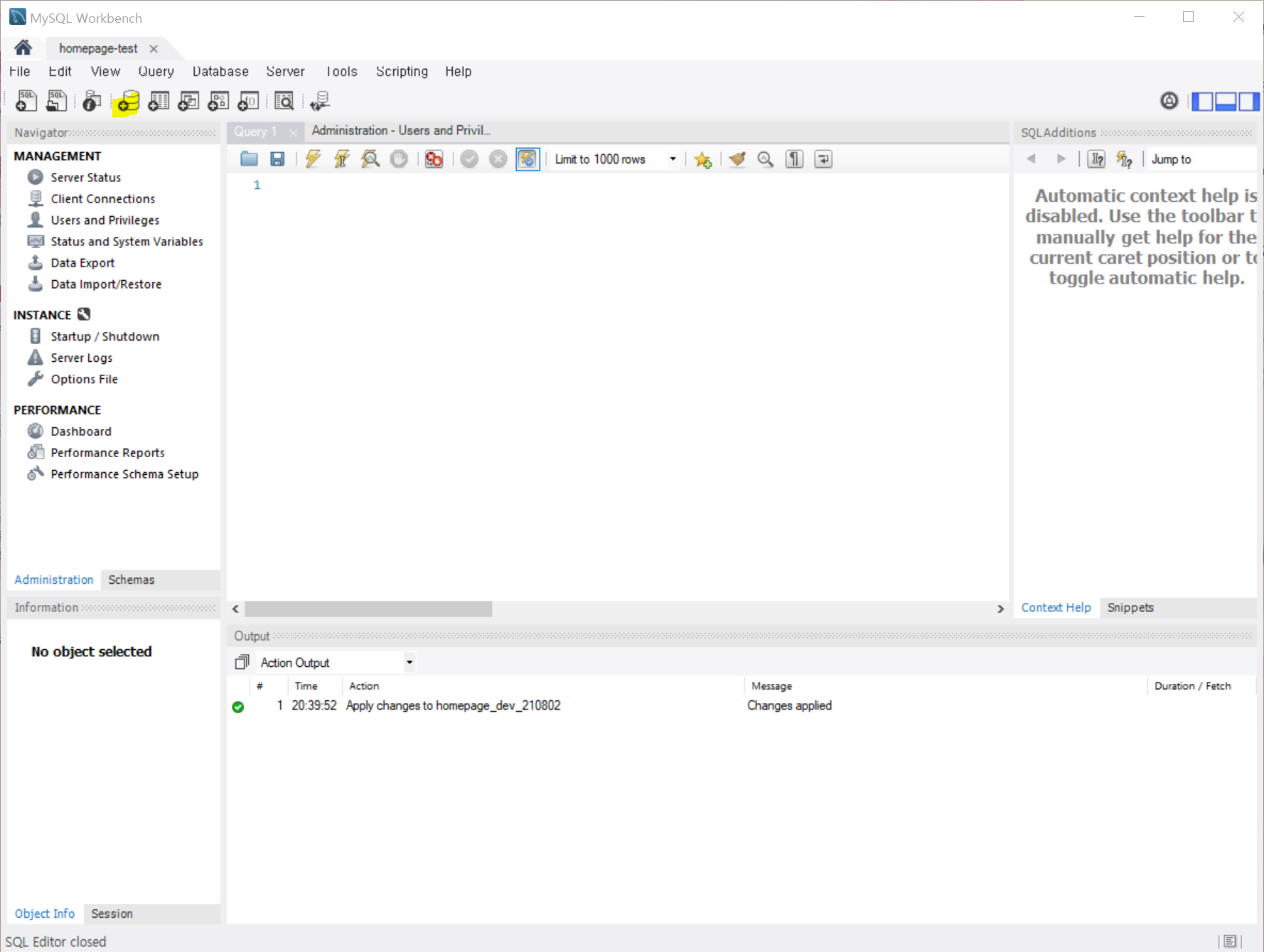Viewport: 1264px width, 952px height.
Task: Open the Action Output dropdown
Action: pos(336,663)
